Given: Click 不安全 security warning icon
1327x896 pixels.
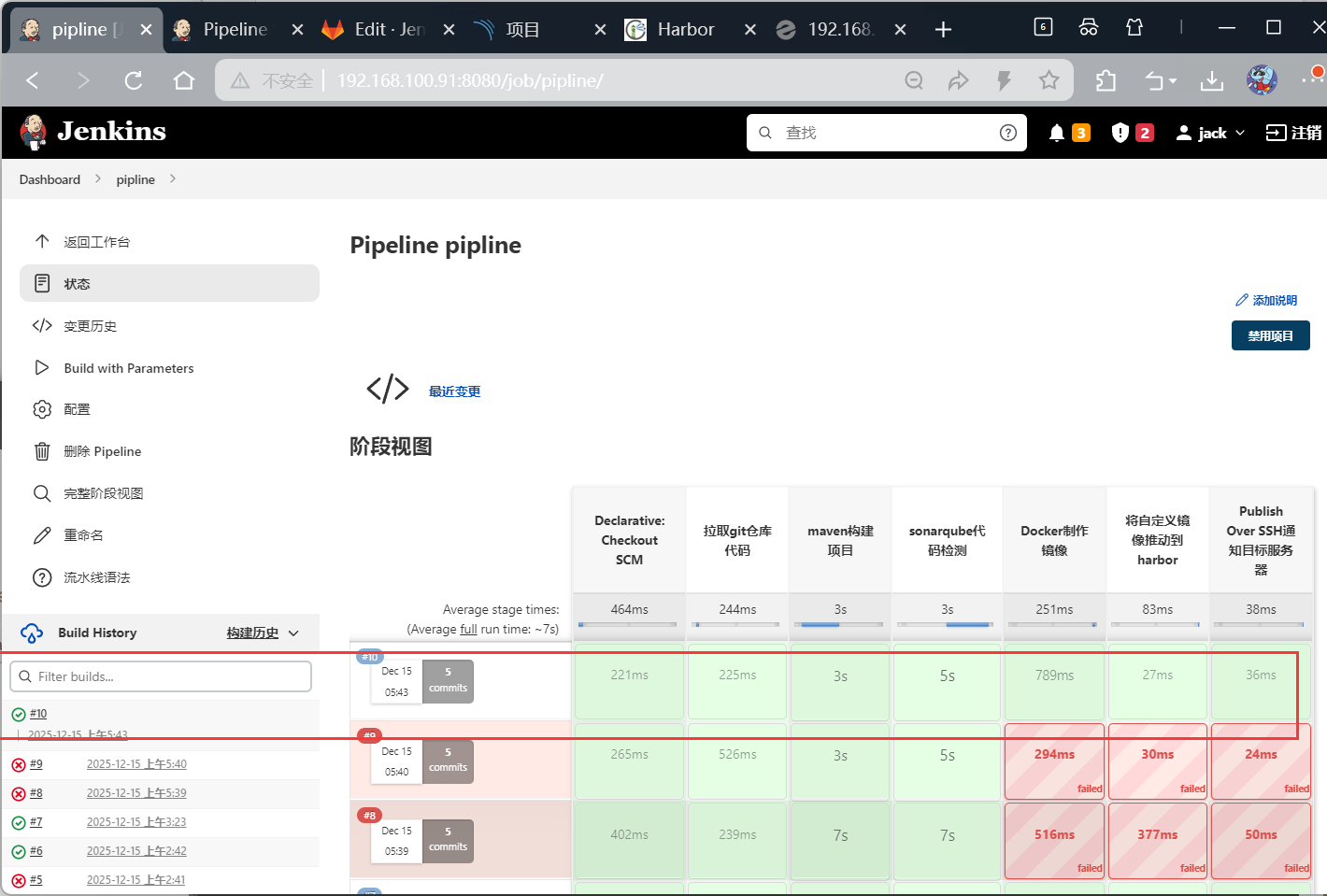Looking at the screenshot, I should (x=240, y=81).
